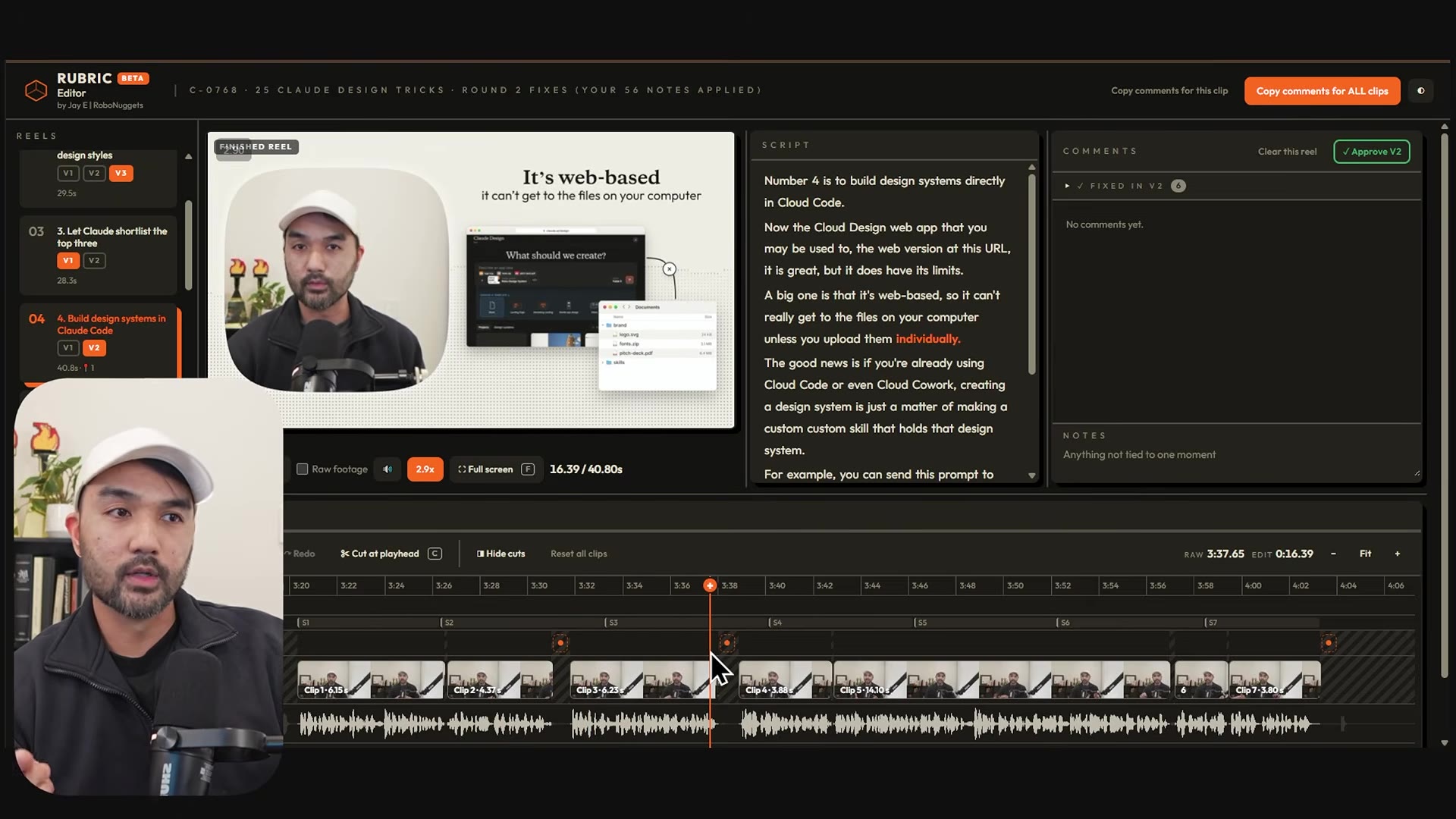
Task: Click the script panel scrollbar thumb
Action: coord(1031,273)
